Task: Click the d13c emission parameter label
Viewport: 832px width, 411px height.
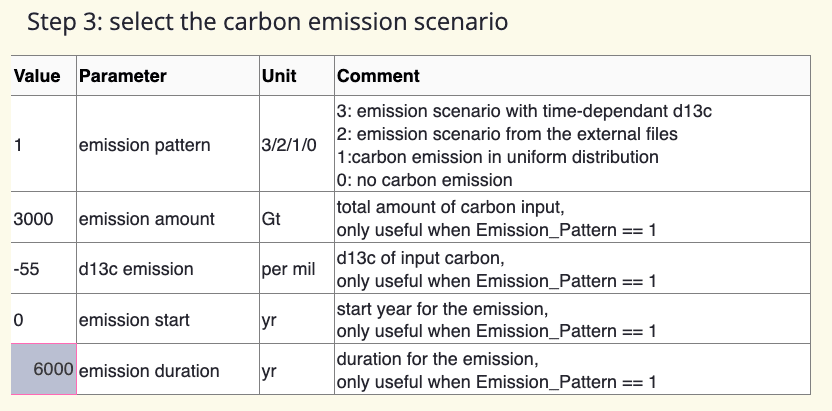Action: [x=136, y=268]
